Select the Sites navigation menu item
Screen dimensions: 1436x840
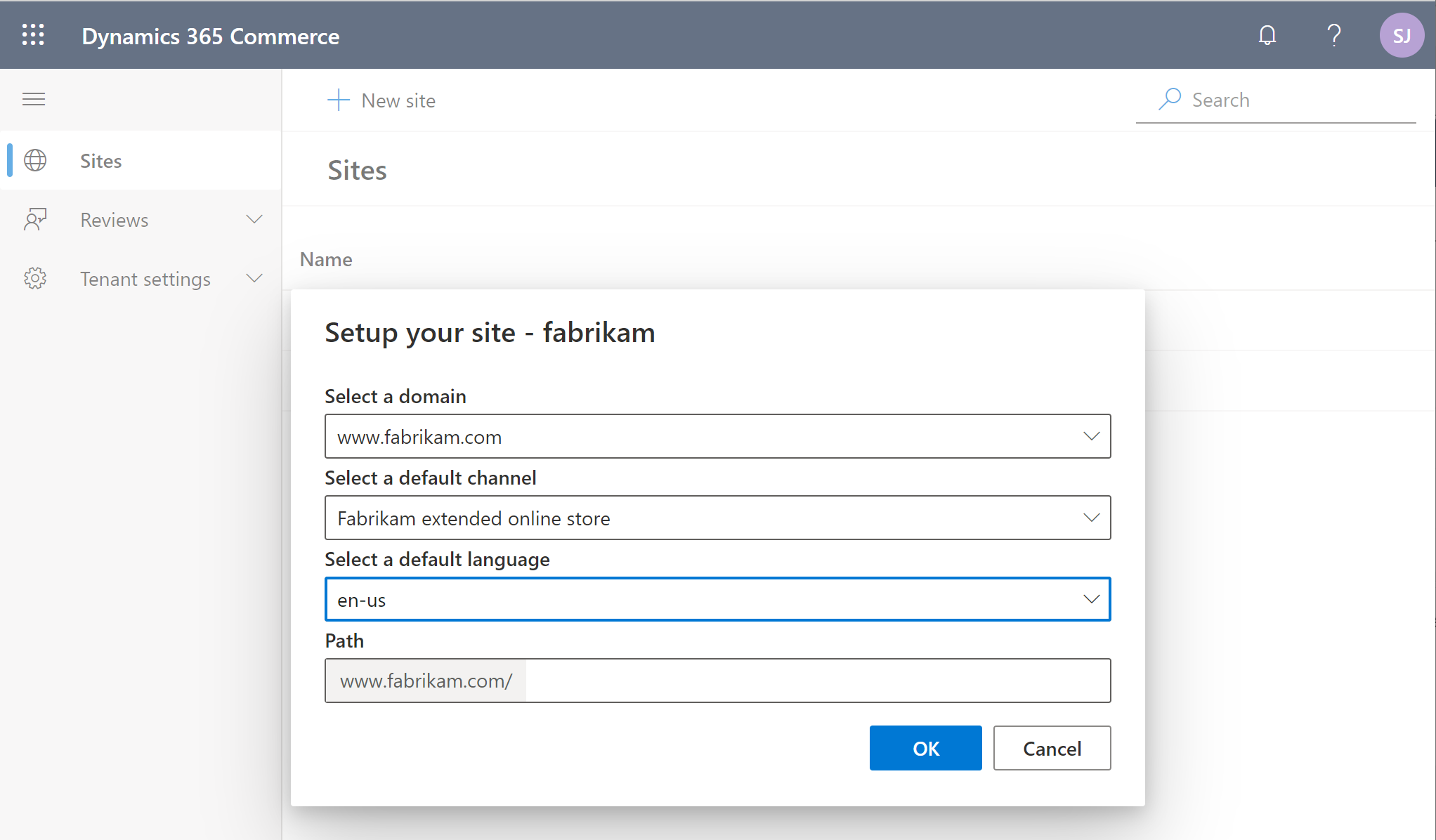pos(100,160)
